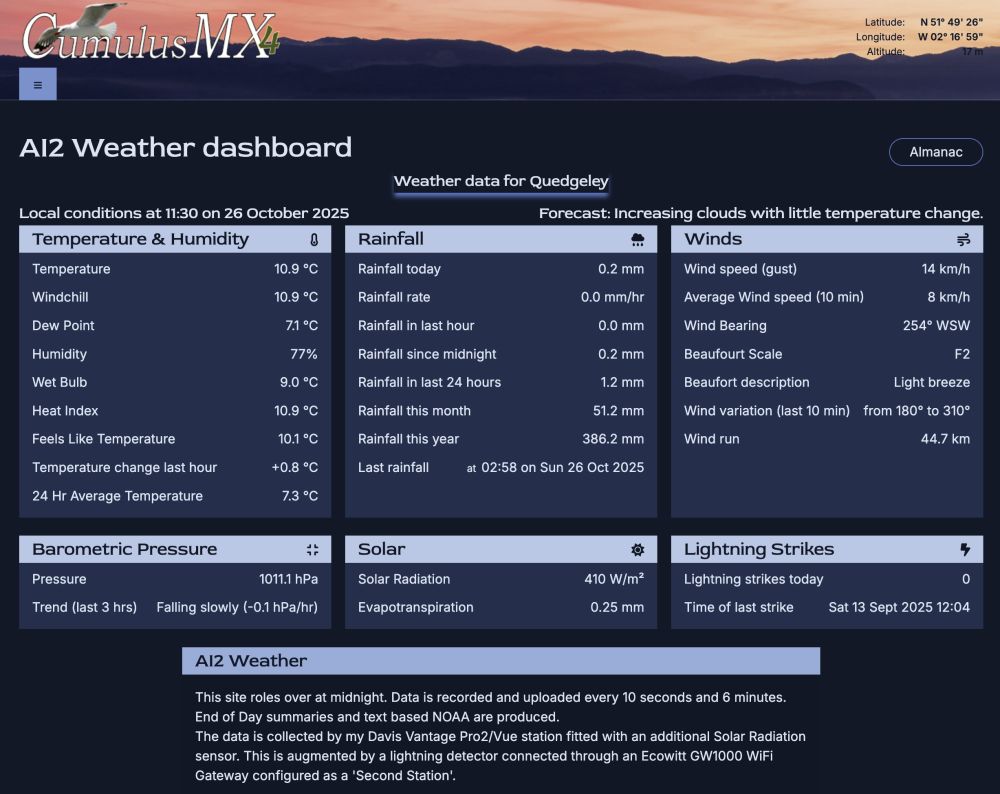Click the lightning bolt icon on Lightning Strikes panel

pos(964,548)
